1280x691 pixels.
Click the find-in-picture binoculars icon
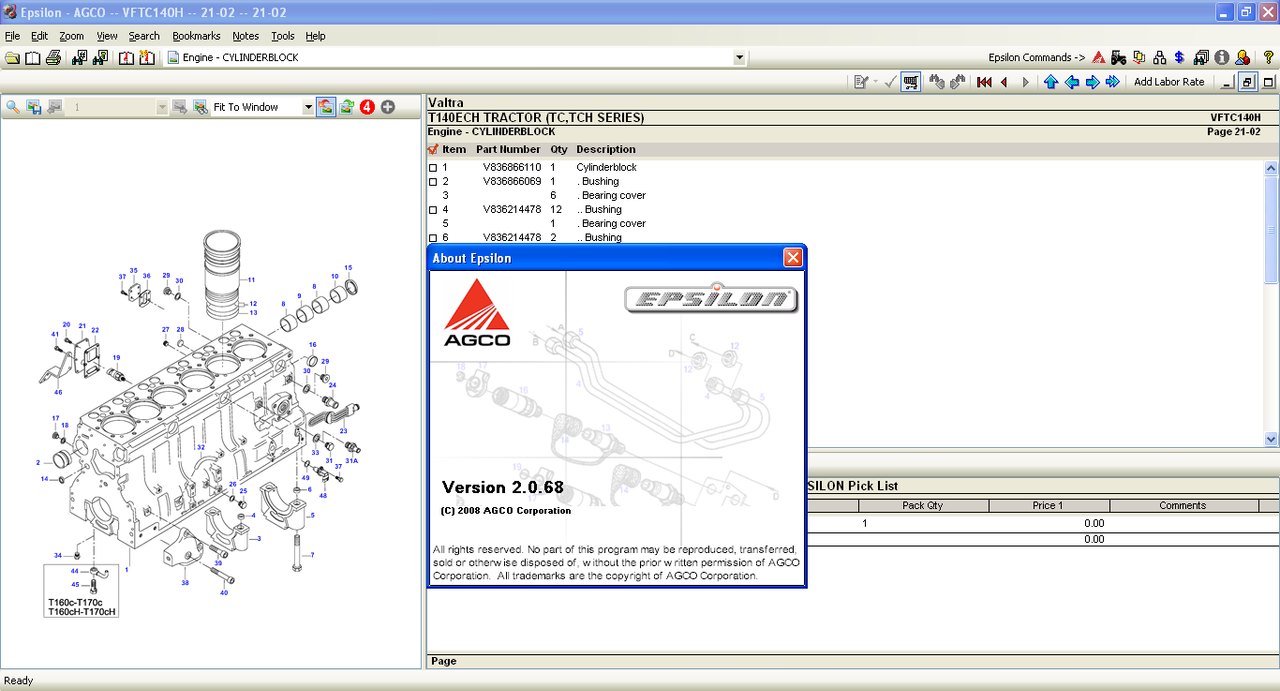click(200, 107)
